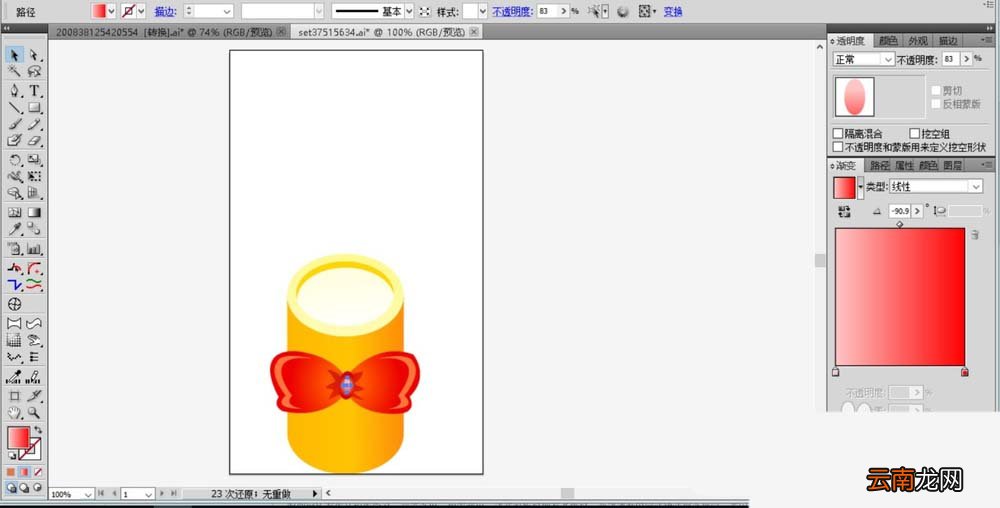Click the default fill and stroke icon
Viewport: 1000px width, 508px height.
11,455
